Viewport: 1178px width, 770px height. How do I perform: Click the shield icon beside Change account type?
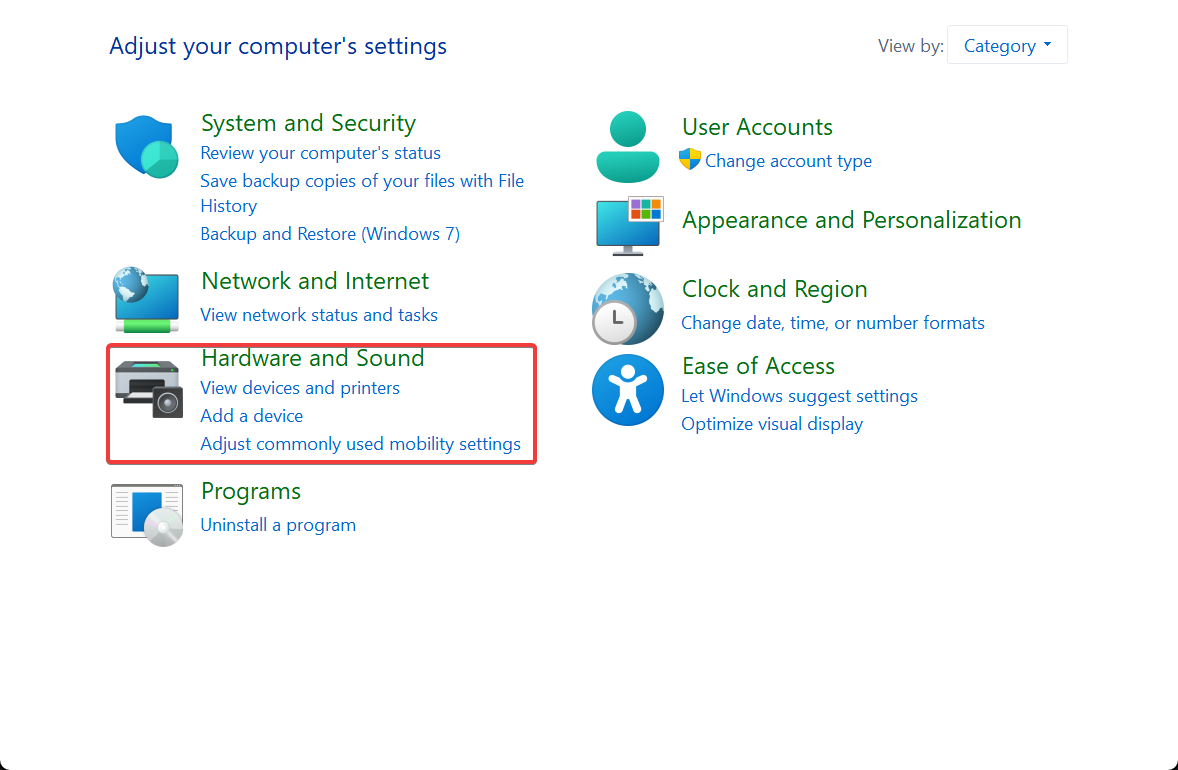pyautogui.click(x=690, y=159)
